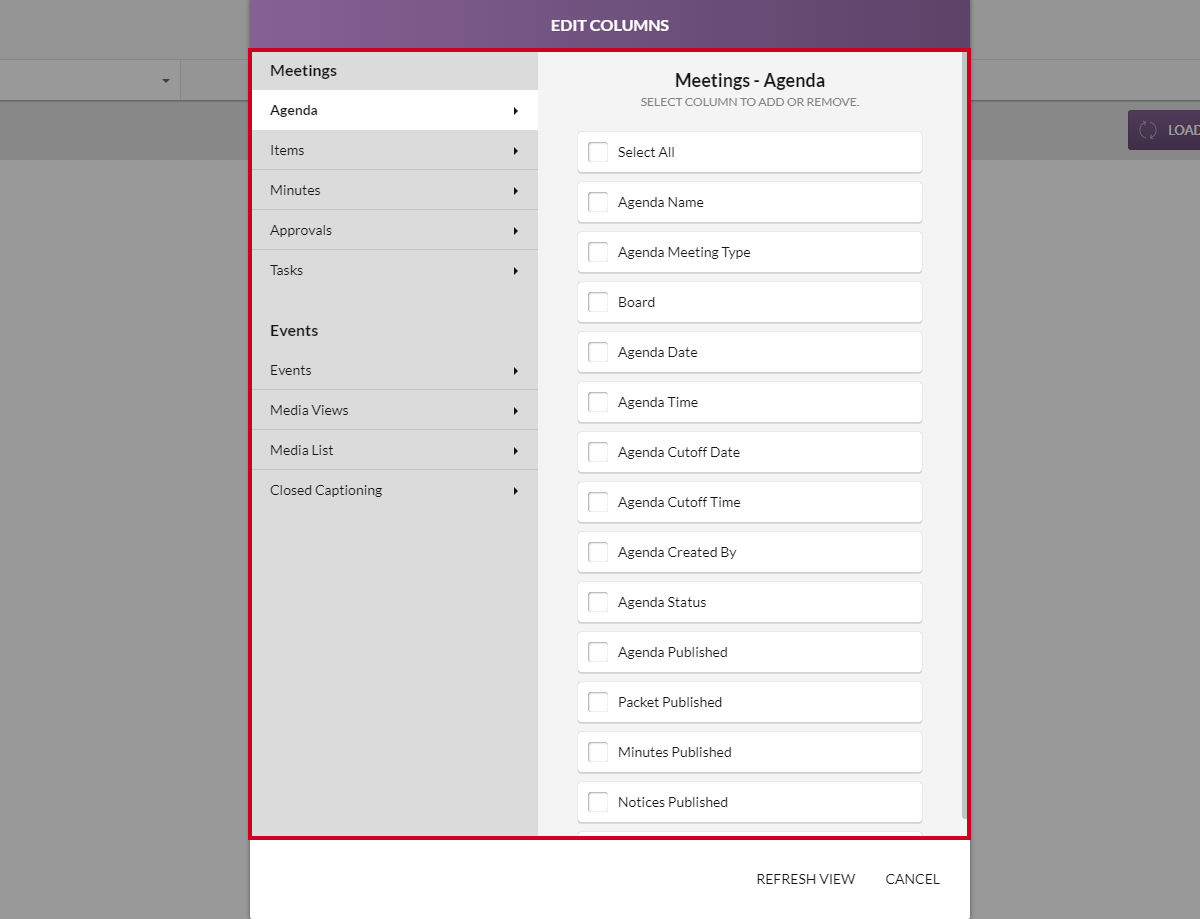Open the Minutes column category
Screen dimensions: 1200x919
(x=394, y=190)
